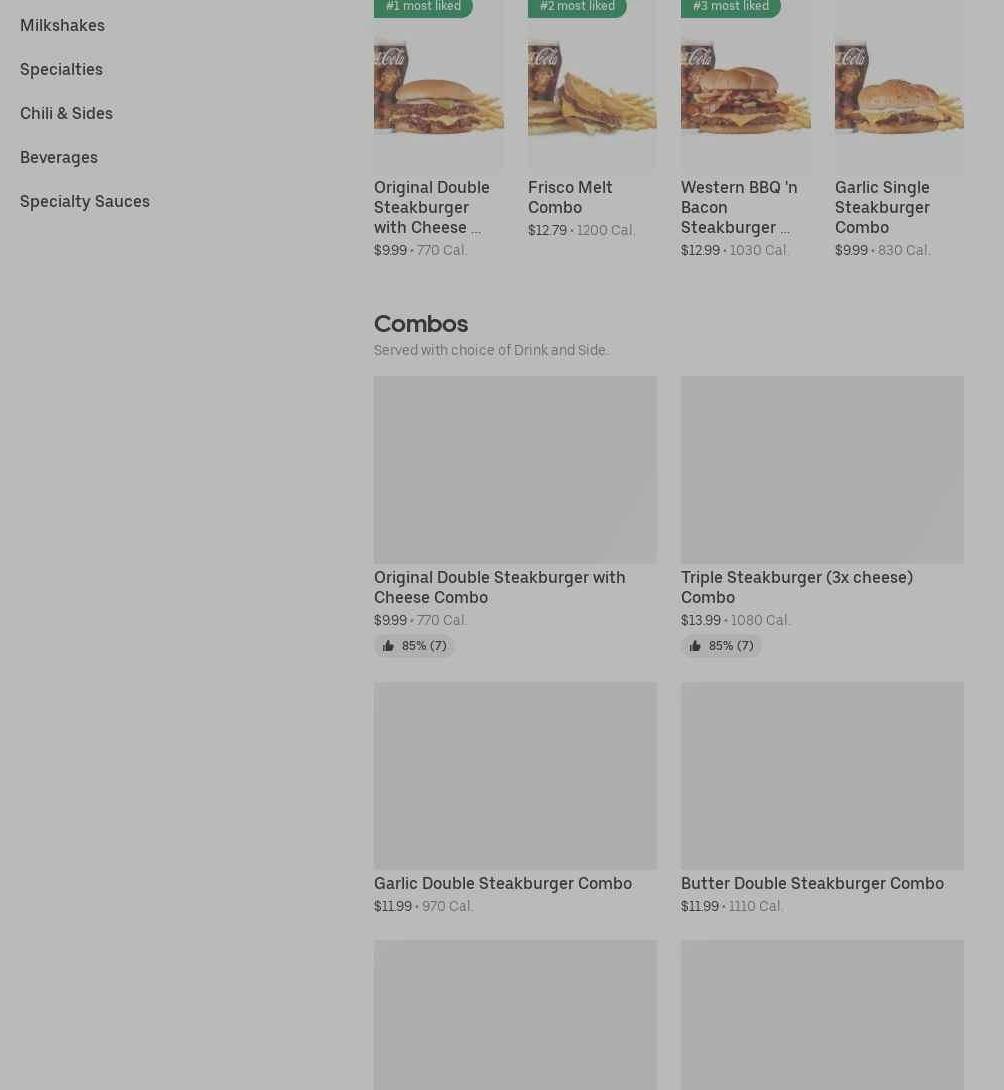Click the #3 most liked badge
The height and width of the screenshot is (1090, 1004).
[731, 7]
